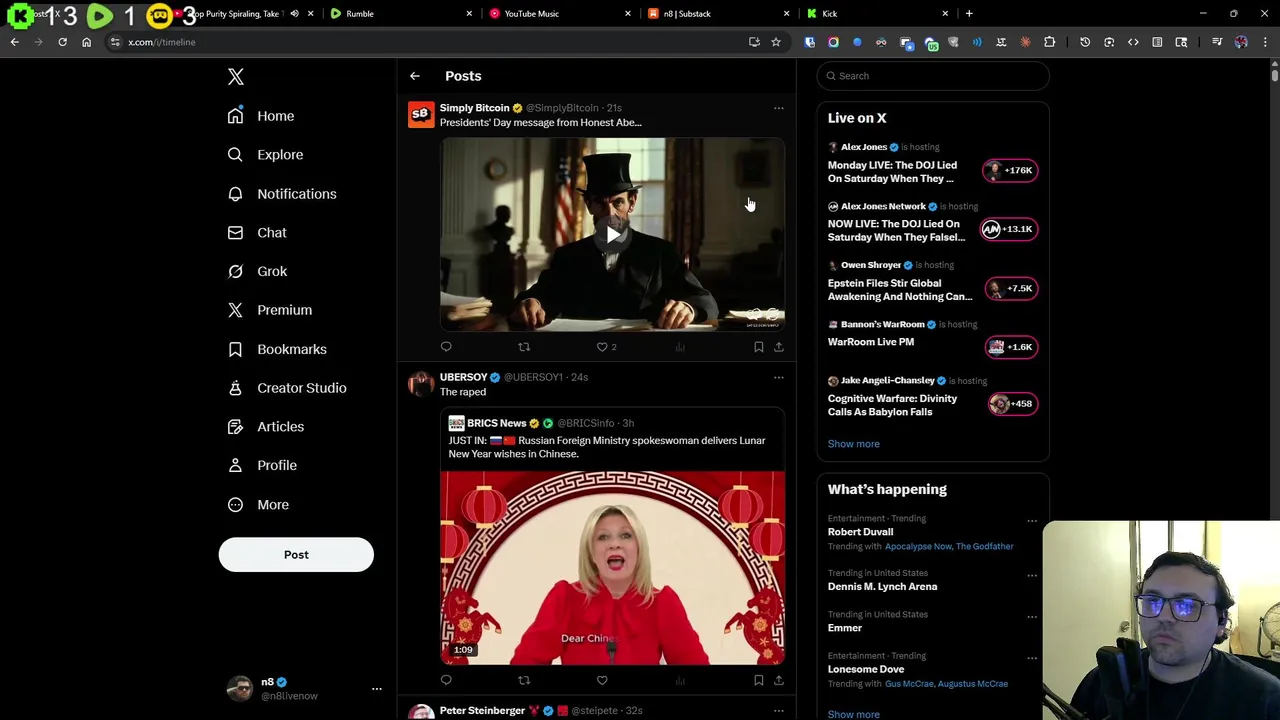
Task: Open the browser profile avatar
Action: pos(1241,42)
